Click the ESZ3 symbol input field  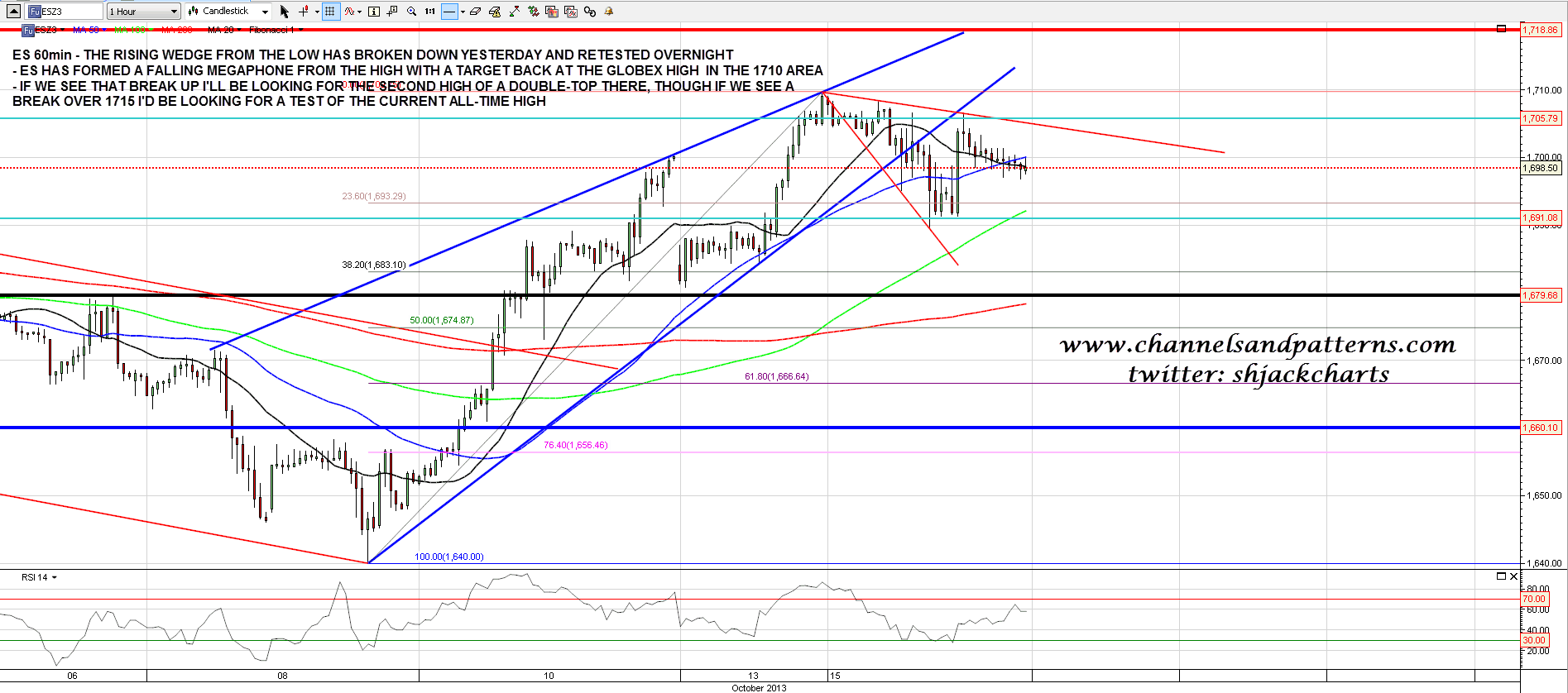click(x=65, y=12)
